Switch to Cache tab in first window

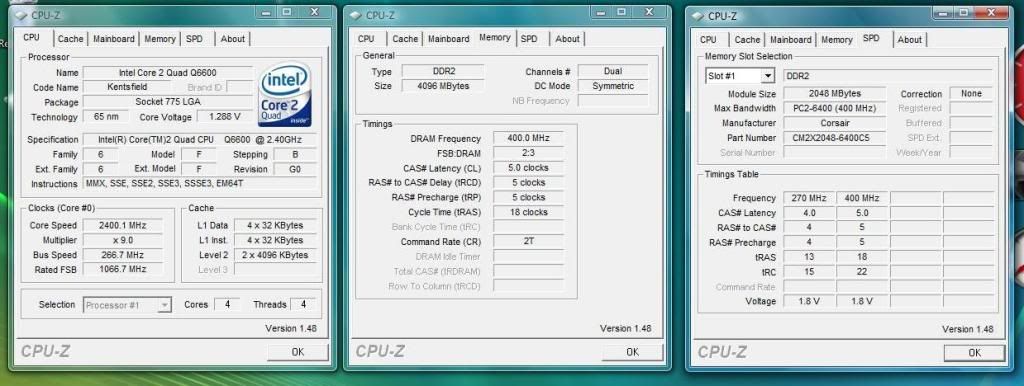click(71, 39)
